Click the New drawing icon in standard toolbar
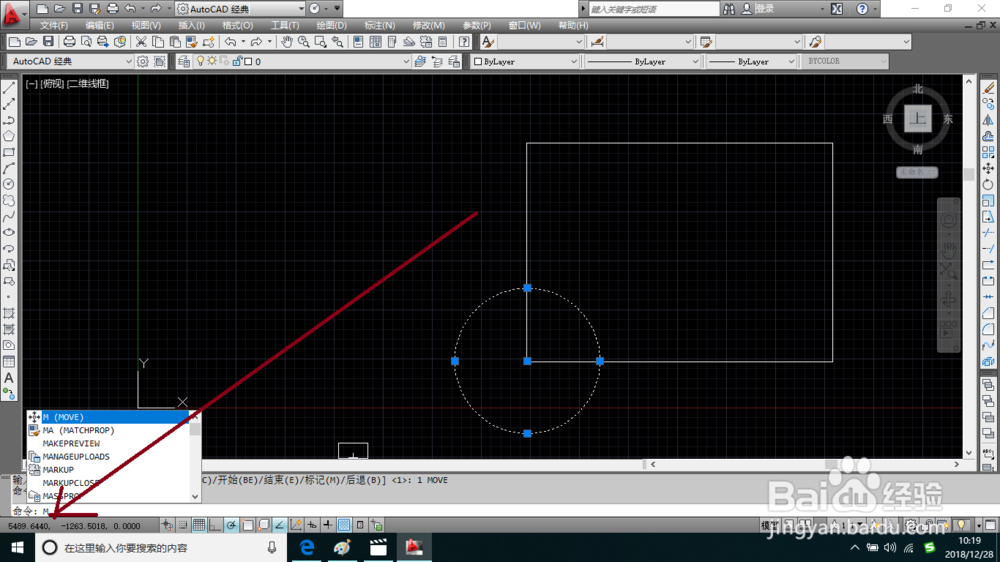 14,42
